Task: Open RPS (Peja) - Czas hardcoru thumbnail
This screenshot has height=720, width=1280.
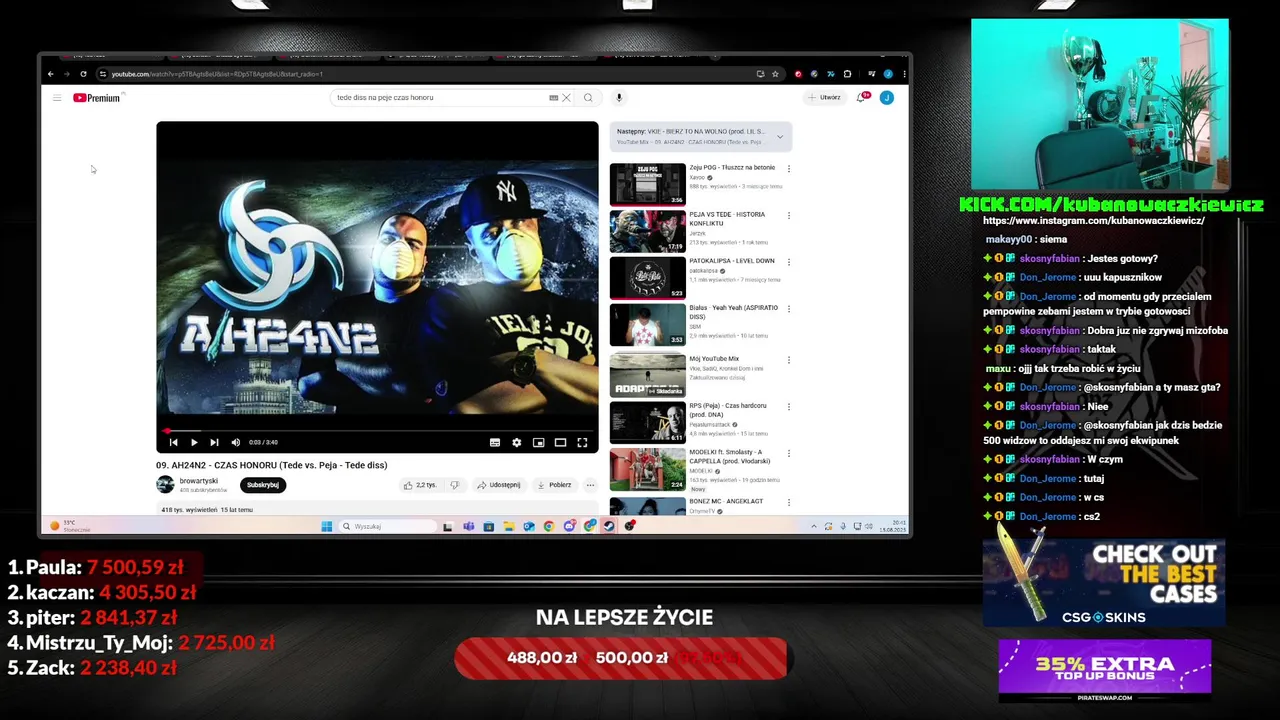Action: [648, 422]
